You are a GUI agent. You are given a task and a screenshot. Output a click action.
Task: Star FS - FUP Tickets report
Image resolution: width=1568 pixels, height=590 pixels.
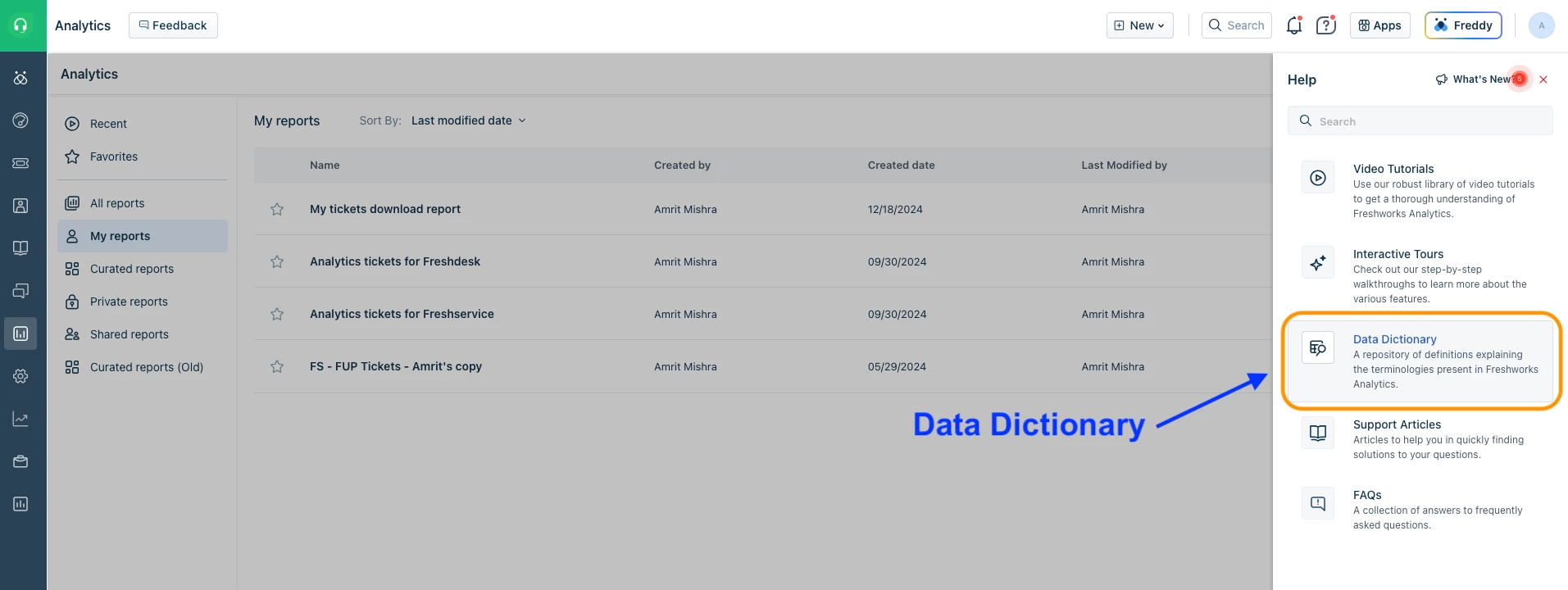pos(277,366)
